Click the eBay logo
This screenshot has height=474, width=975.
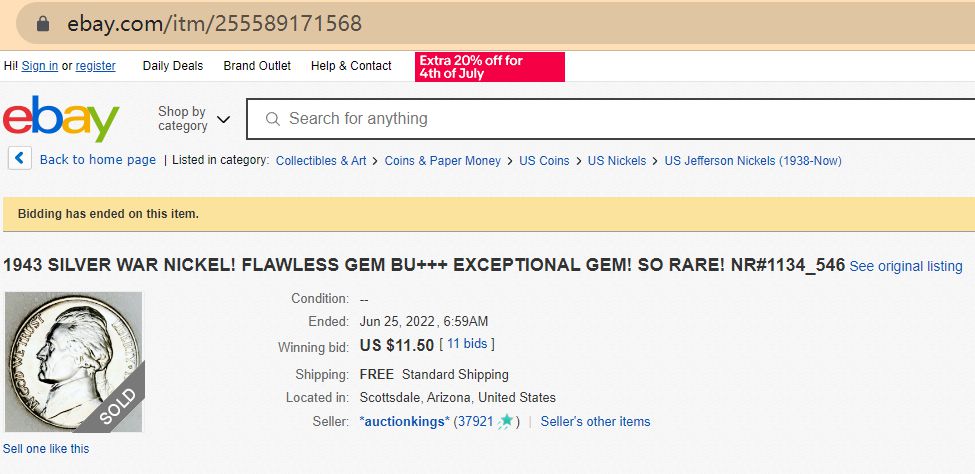pos(61,119)
